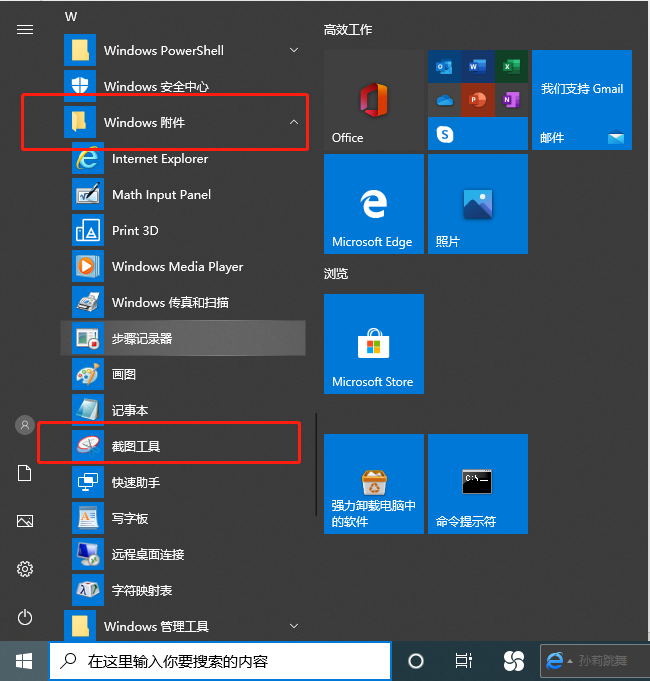The height and width of the screenshot is (681, 650).
Task: Click the 高效工作 group heading
Action: pyautogui.click(x=348, y=30)
